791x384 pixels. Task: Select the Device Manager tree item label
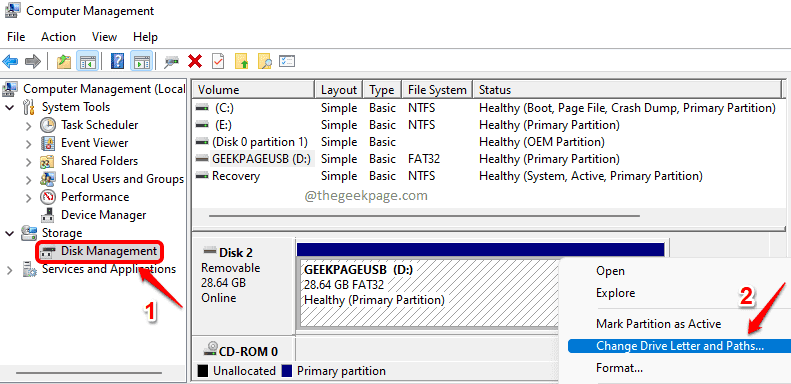click(x=103, y=215)
